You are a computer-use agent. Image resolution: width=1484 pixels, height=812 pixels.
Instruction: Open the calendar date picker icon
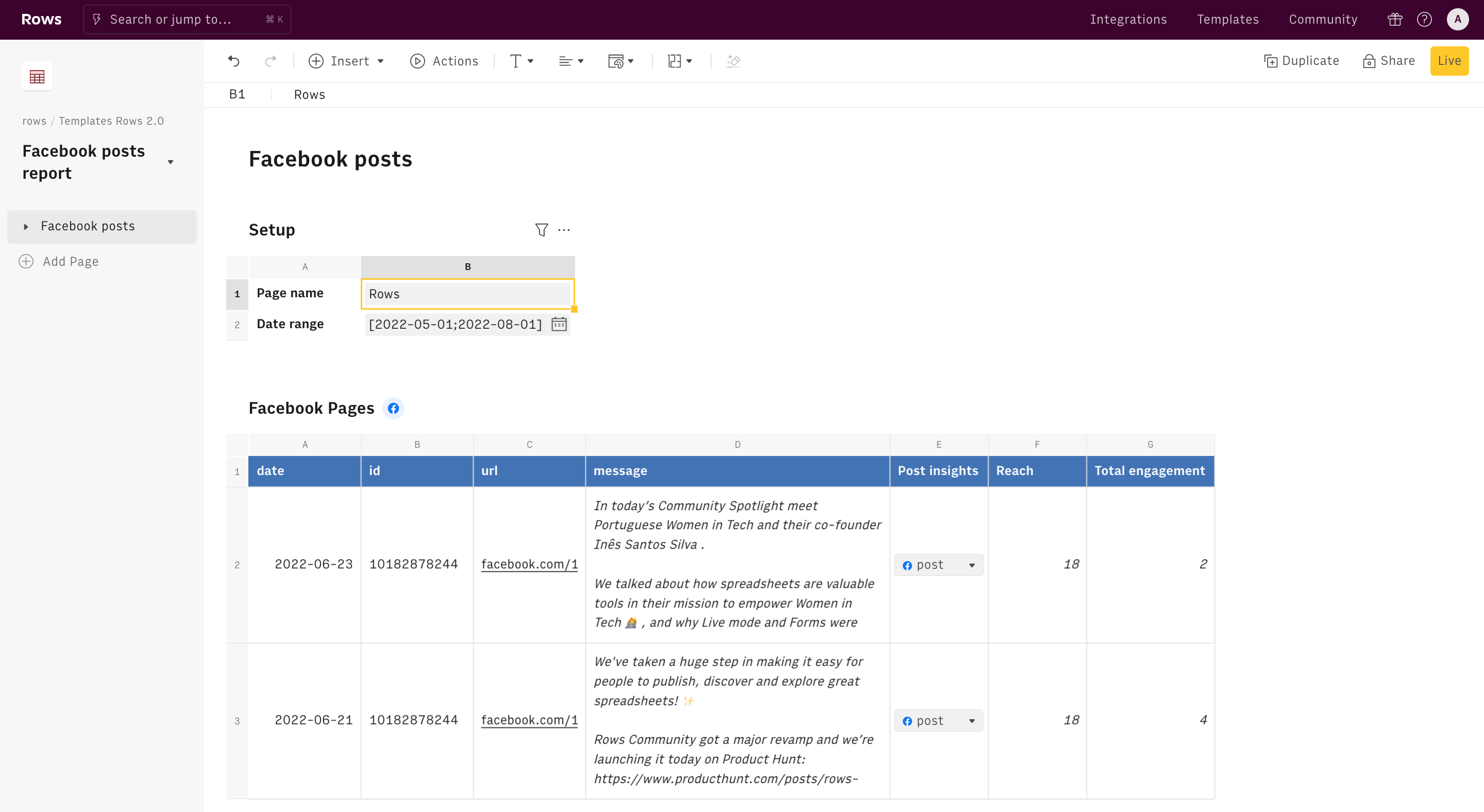coord(558,324)
